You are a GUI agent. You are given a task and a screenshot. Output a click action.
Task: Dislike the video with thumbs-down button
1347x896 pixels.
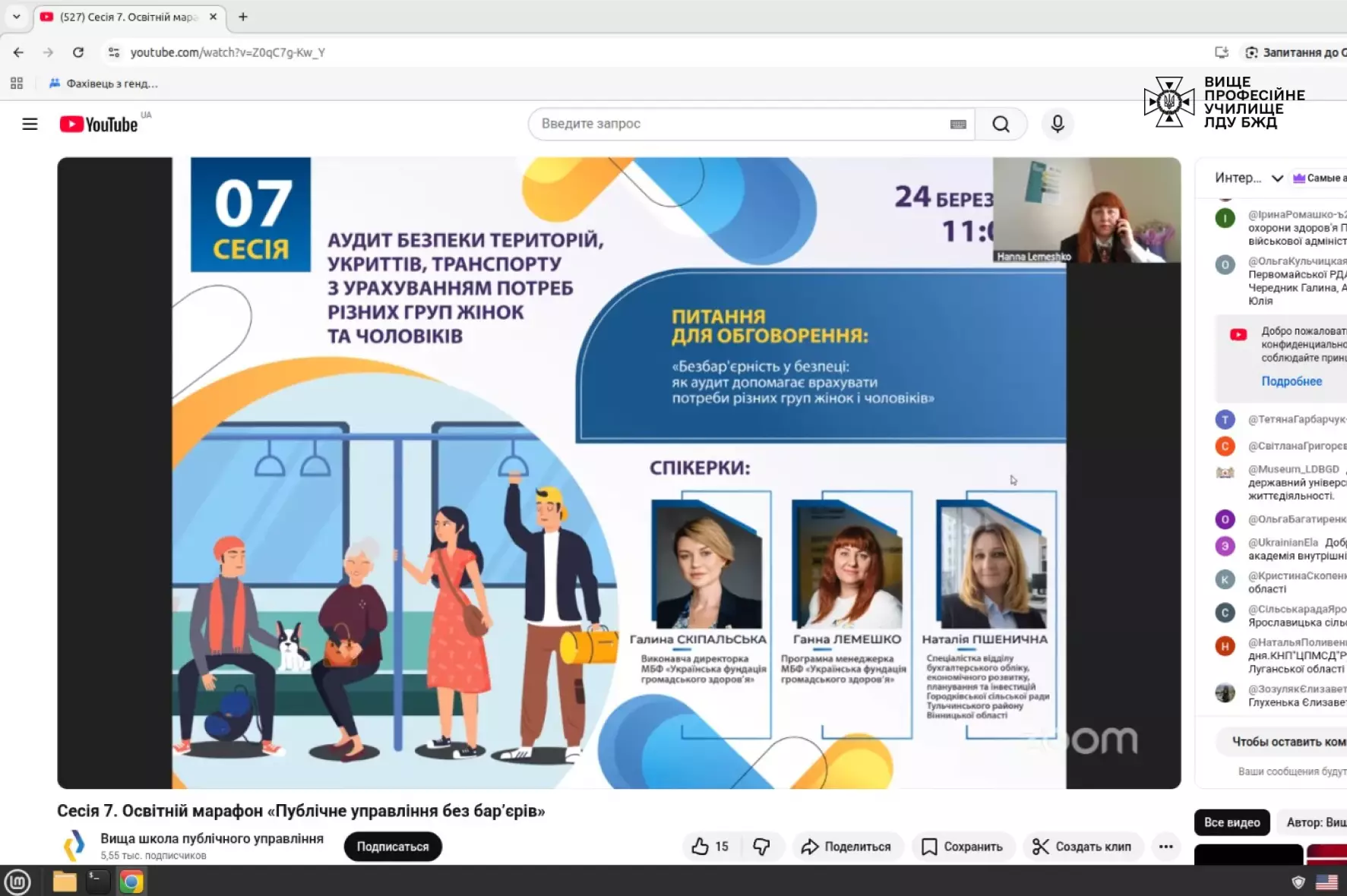click(761, 846)
